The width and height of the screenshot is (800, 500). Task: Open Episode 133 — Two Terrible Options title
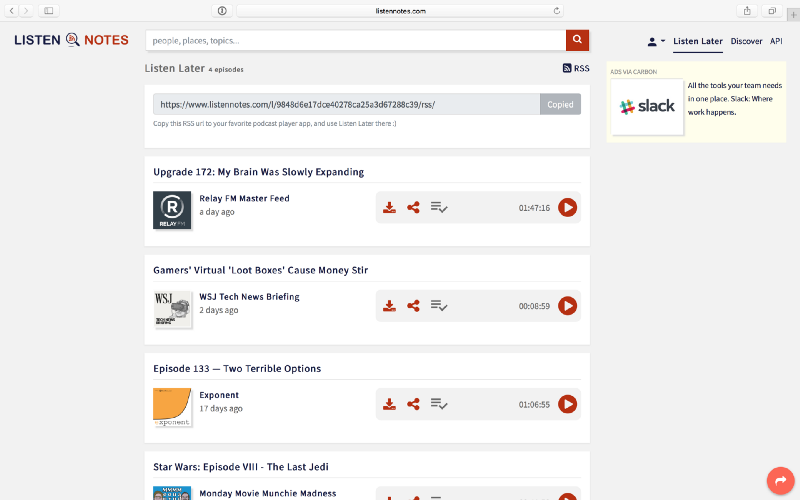tap(237, 368)
